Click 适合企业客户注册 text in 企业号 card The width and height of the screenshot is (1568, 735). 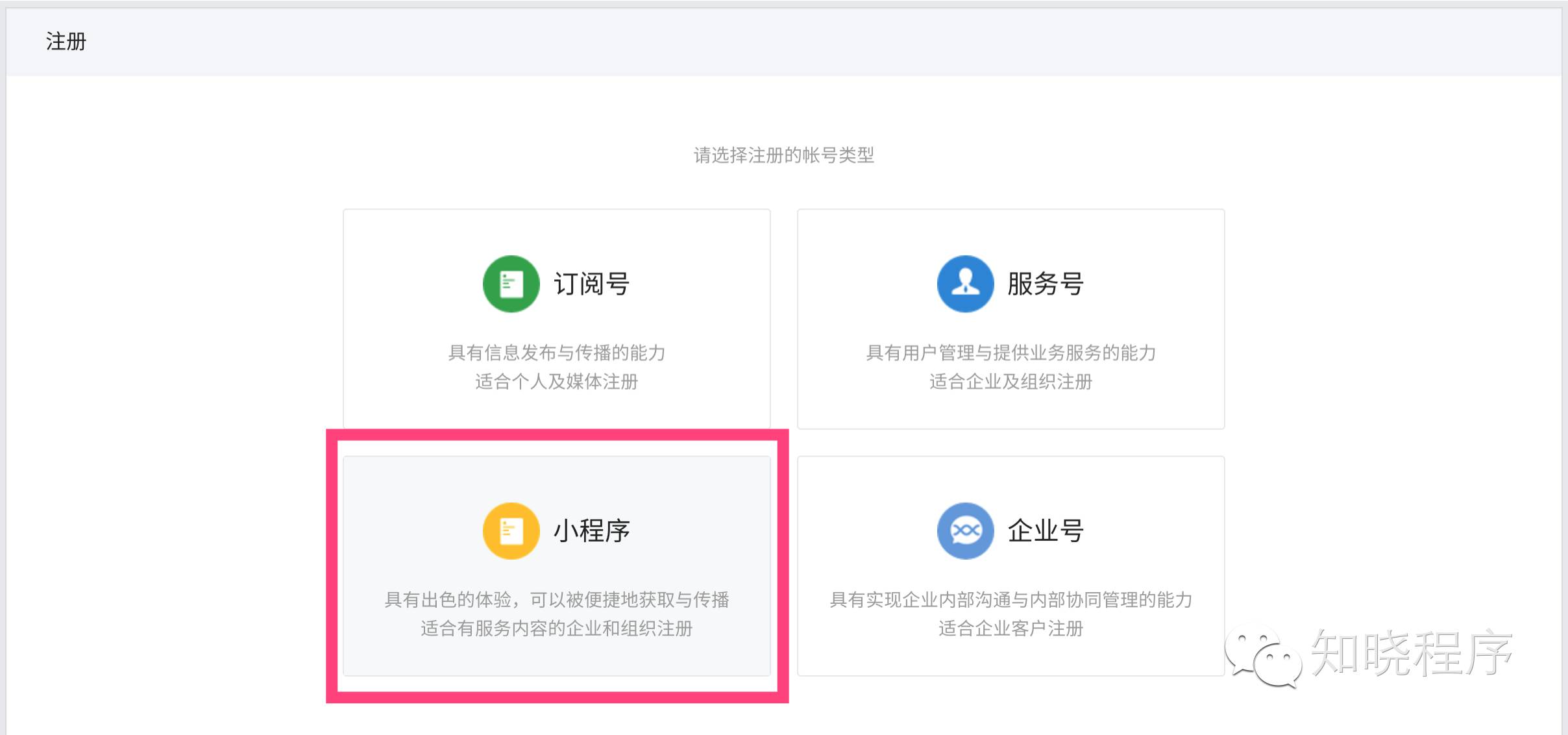[x=1011, y=629]
